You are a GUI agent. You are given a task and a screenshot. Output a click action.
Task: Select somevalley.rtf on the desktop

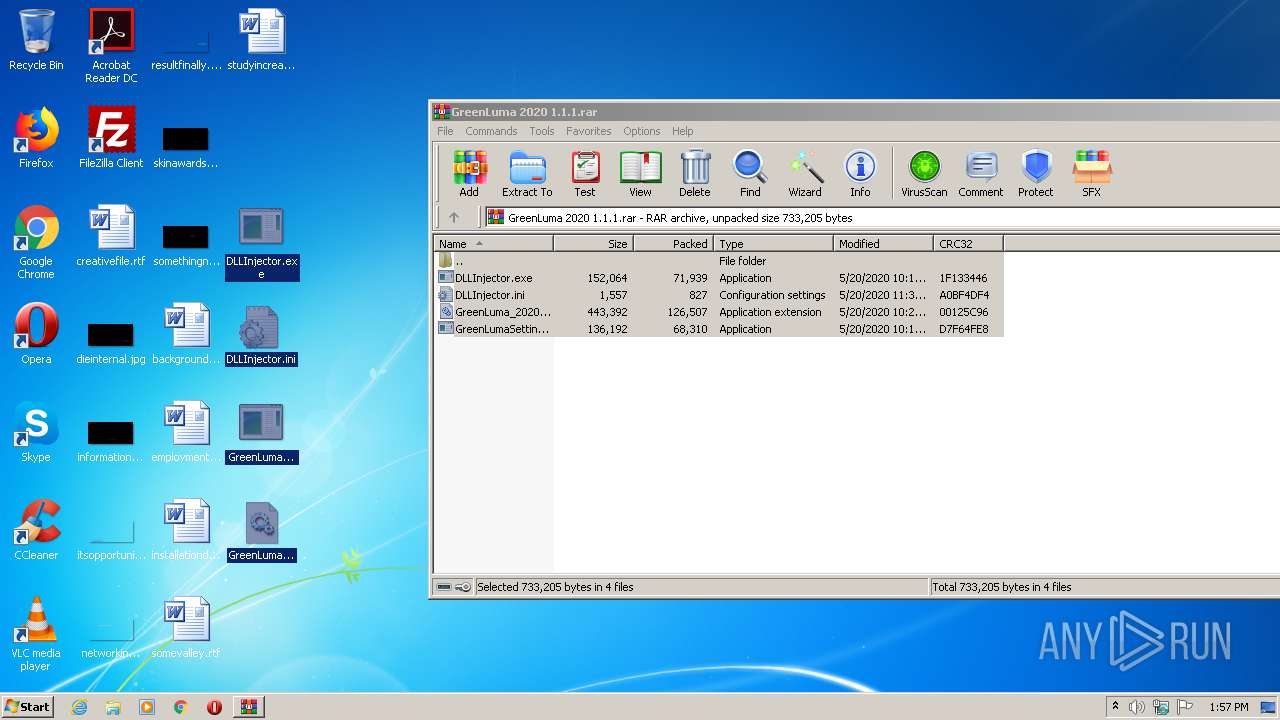tap(186, 628)
